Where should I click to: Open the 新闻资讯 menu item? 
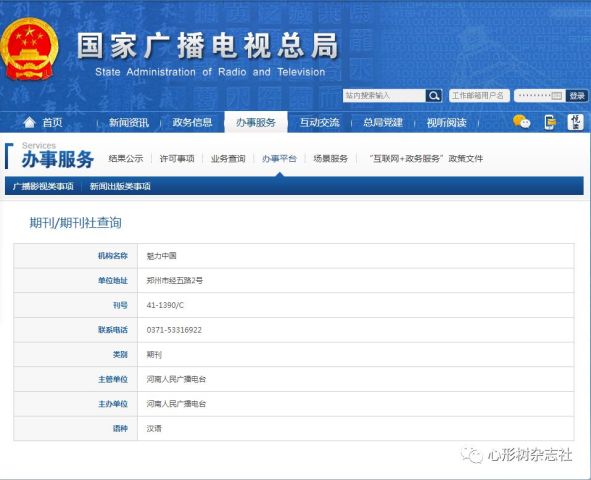pyautogui.click(x=129, y=122)
